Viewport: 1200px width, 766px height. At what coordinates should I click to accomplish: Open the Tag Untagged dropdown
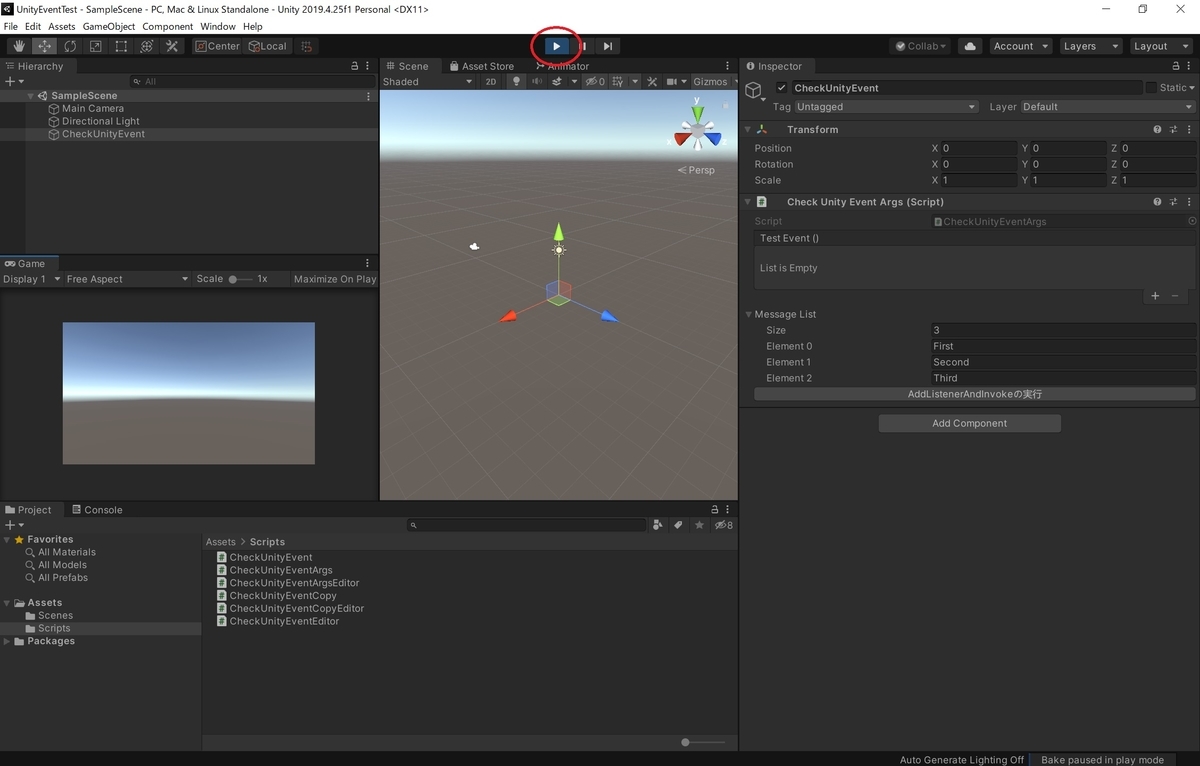click(887, 107)
